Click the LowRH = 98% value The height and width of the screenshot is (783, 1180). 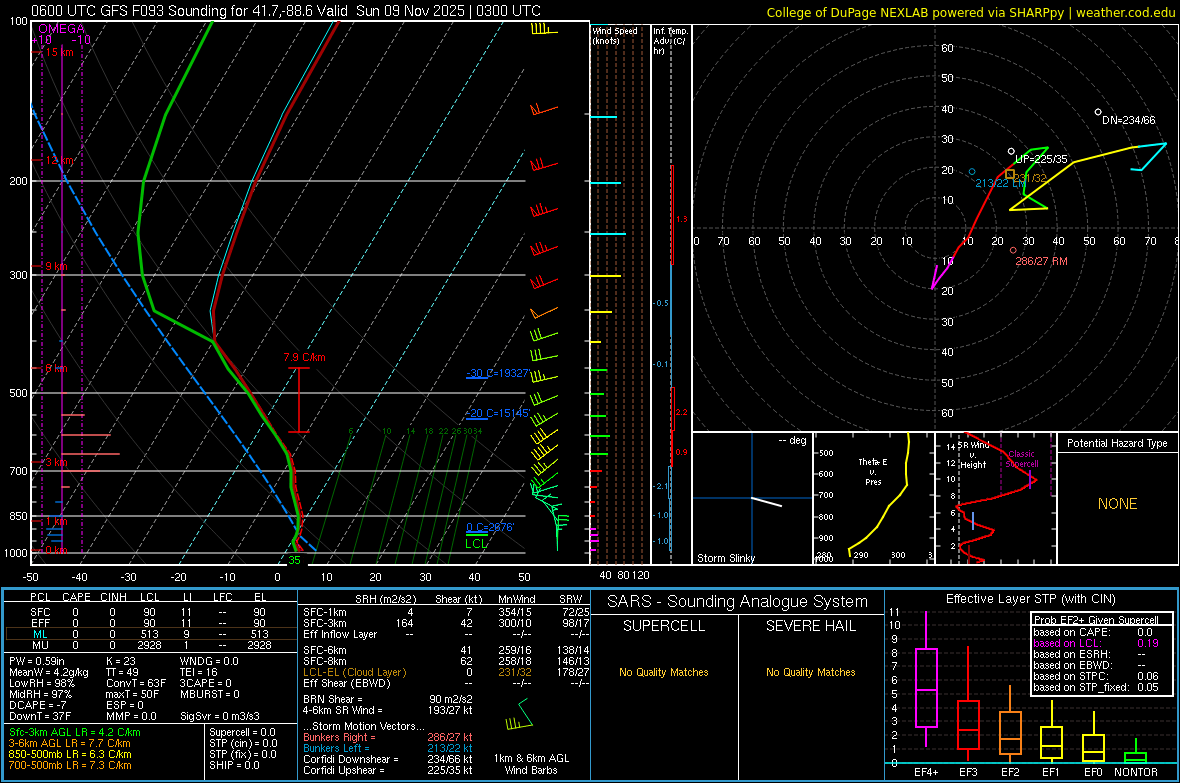click(x=41, y=684)
